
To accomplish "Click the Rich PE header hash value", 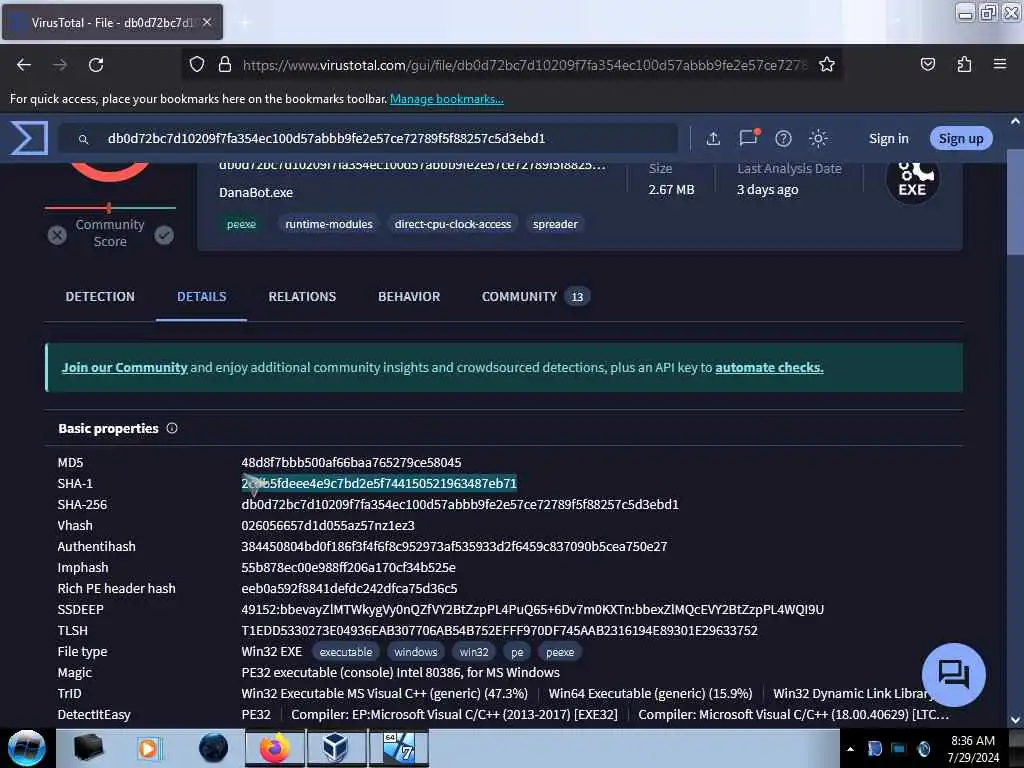I will [349, 588].
